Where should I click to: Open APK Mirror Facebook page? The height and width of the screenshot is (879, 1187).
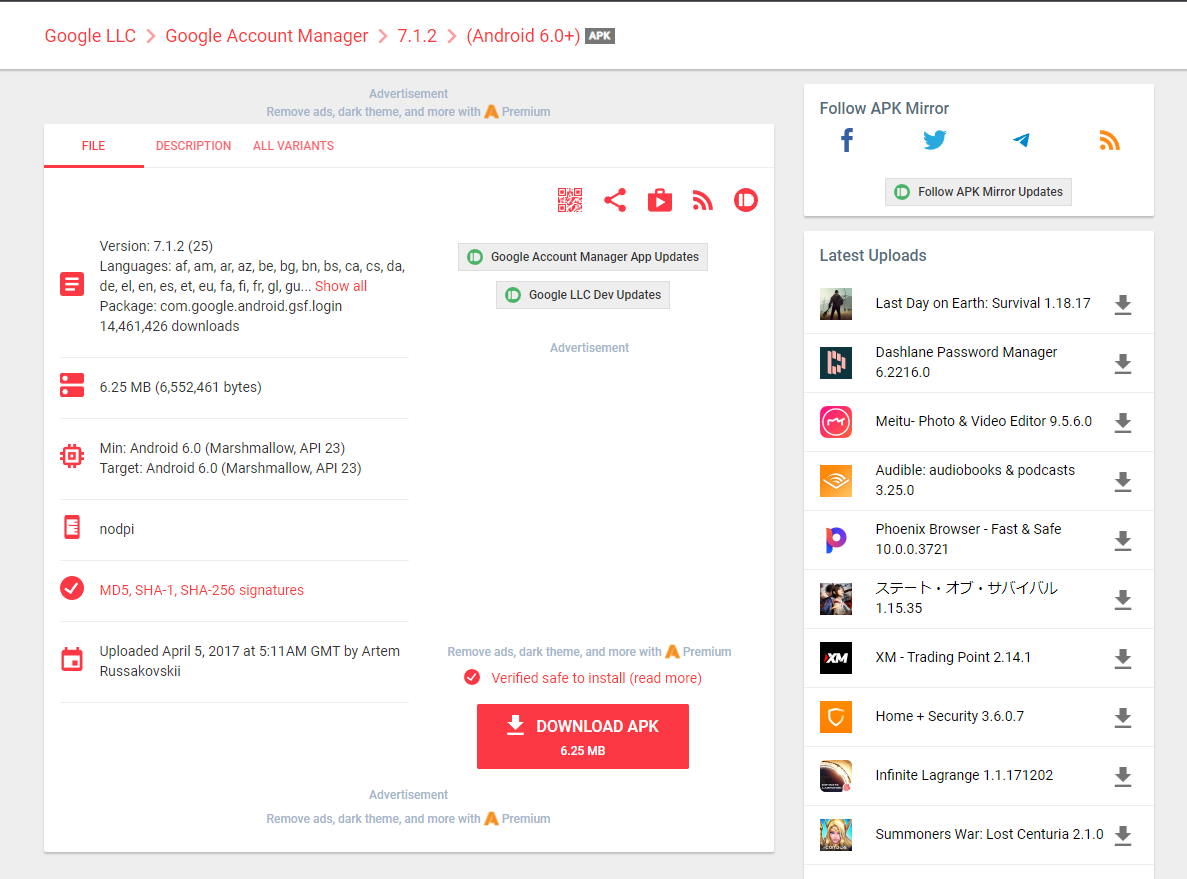(847, 140)
